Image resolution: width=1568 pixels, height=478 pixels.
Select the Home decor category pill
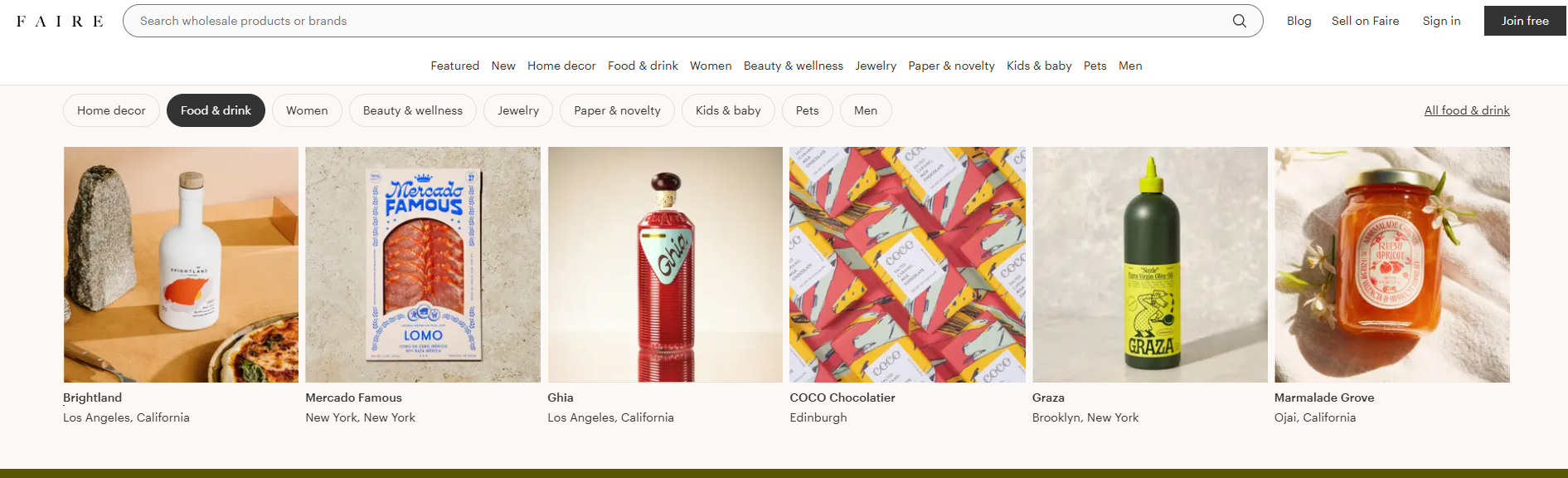point(111,110)
